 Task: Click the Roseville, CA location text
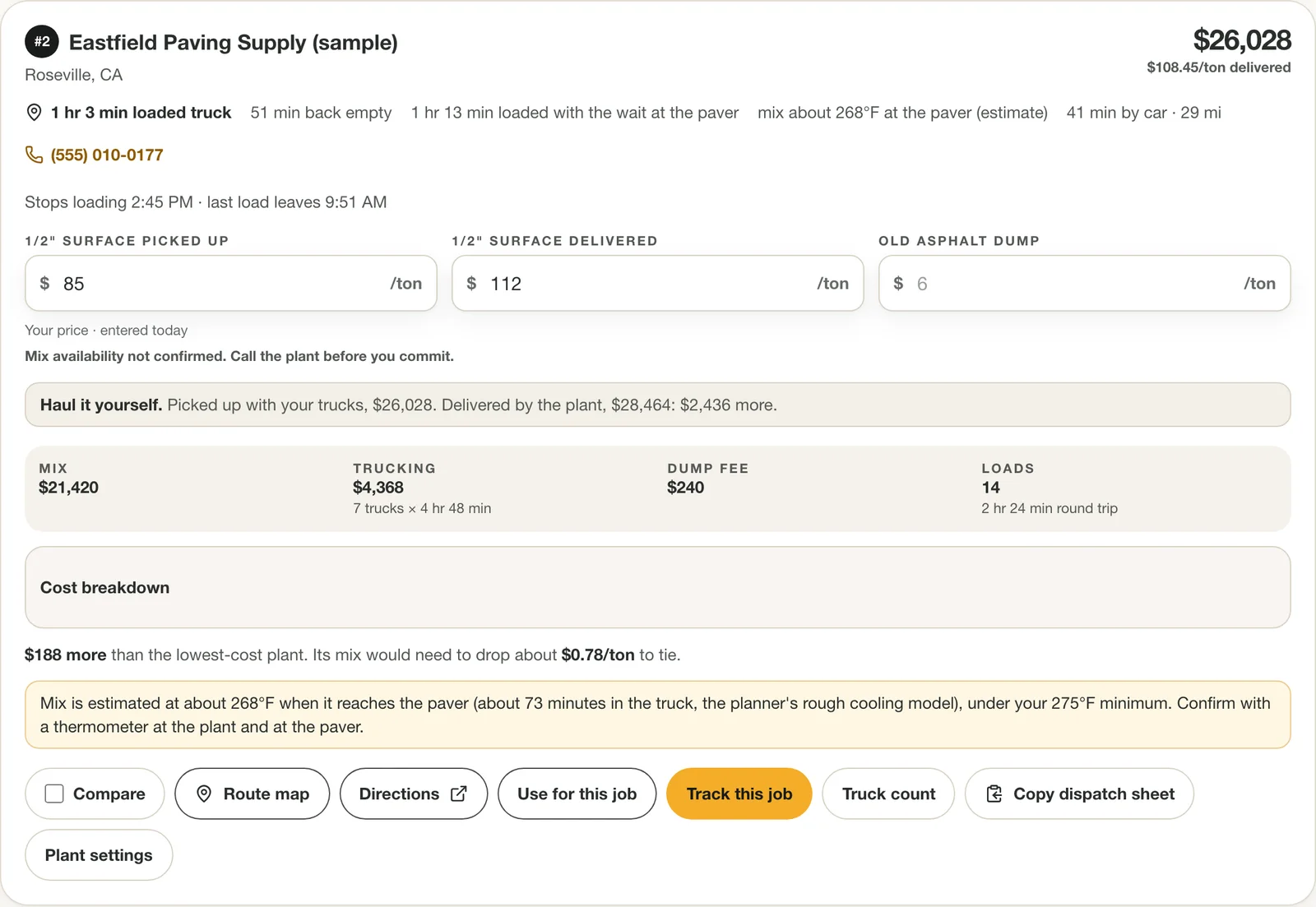(74, 75)
